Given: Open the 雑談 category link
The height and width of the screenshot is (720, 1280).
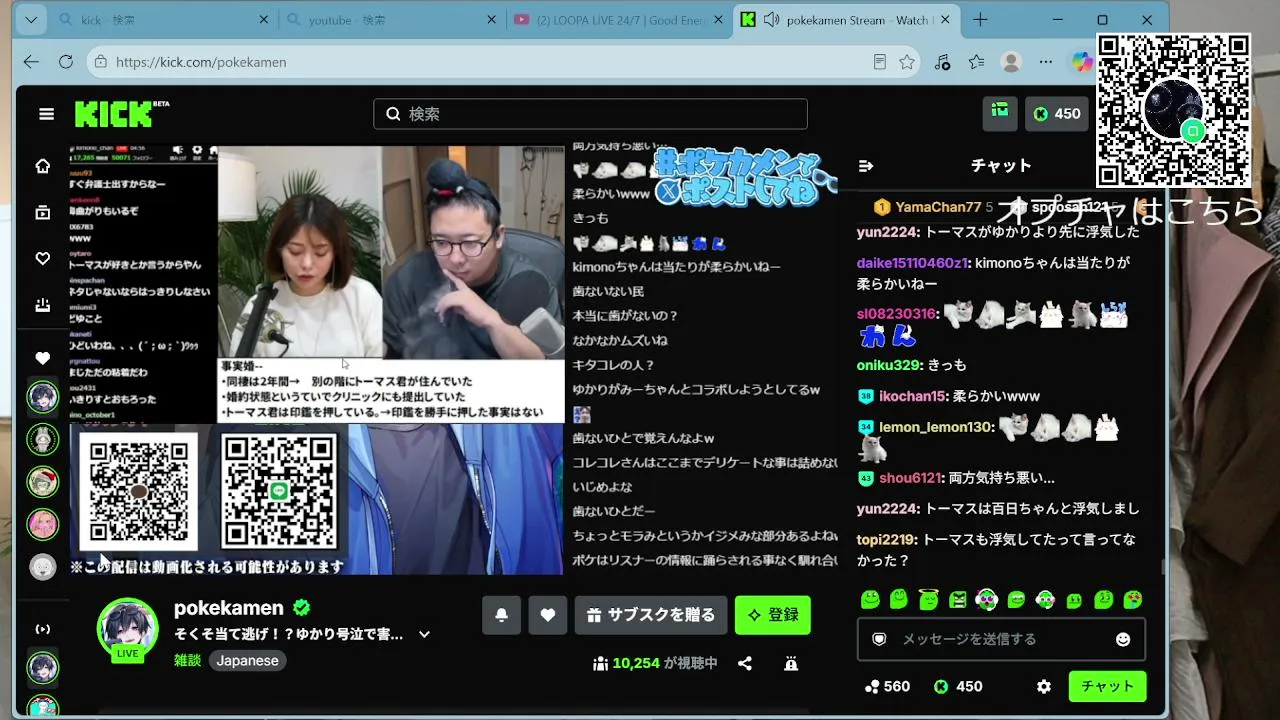Looking at the screenshot, I should click(x=187, y=661).
